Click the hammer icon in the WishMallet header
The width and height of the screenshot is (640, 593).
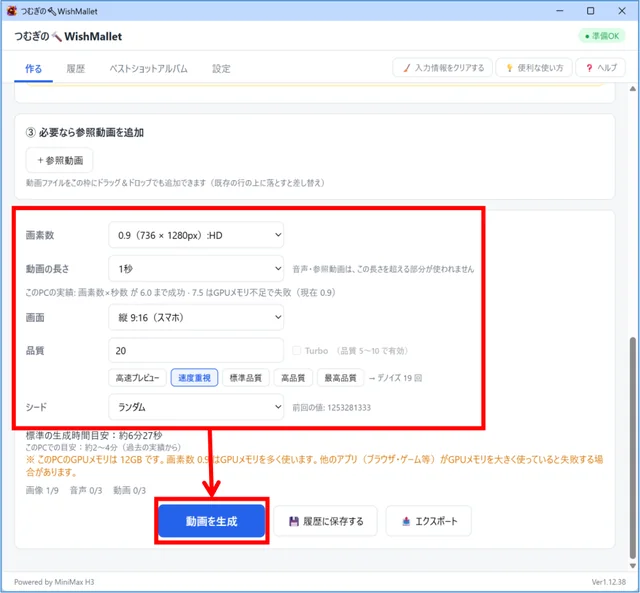pyautogui.click(x=57, y=37)
